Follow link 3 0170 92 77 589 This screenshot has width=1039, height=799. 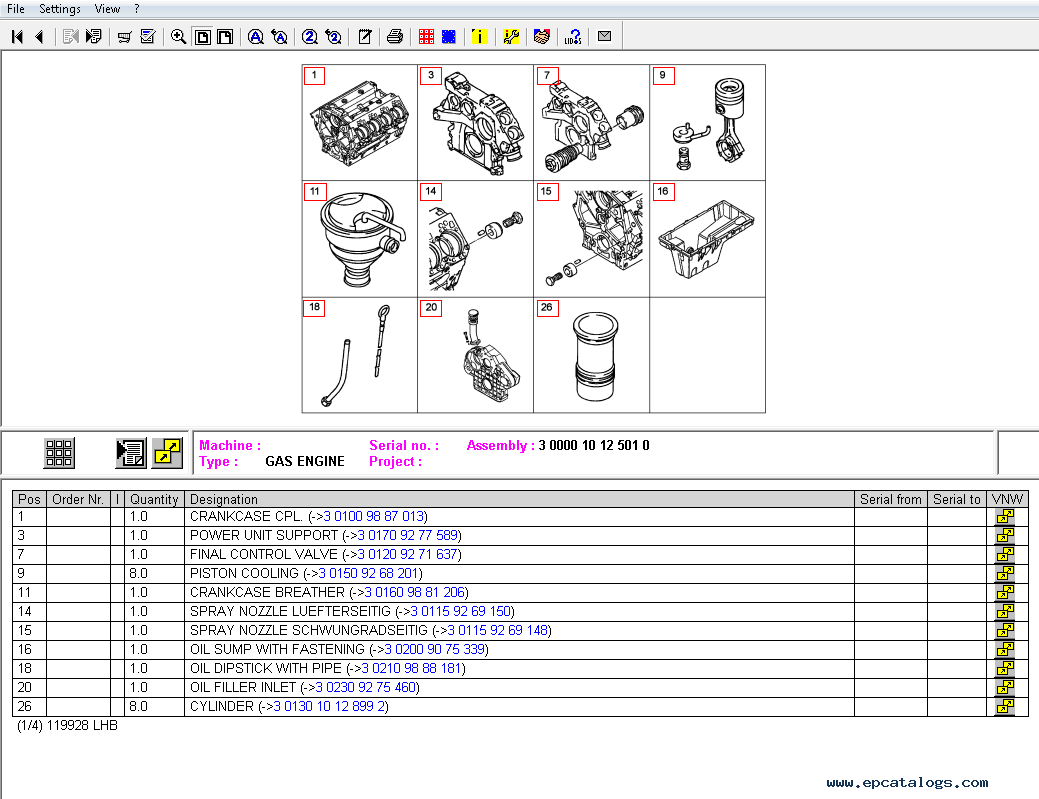[x=408, y=535]
